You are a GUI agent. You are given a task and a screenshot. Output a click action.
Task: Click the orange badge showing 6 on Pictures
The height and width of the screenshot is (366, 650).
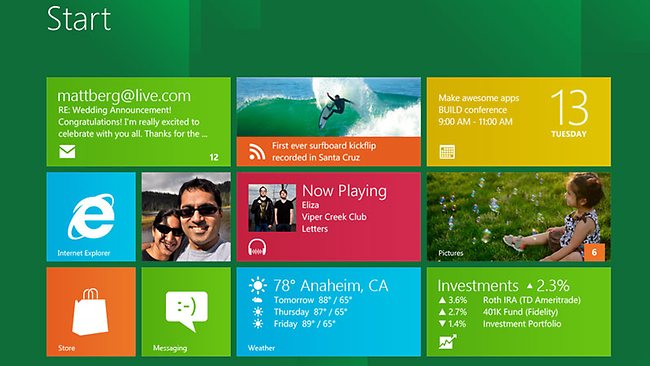coord(594,252)
